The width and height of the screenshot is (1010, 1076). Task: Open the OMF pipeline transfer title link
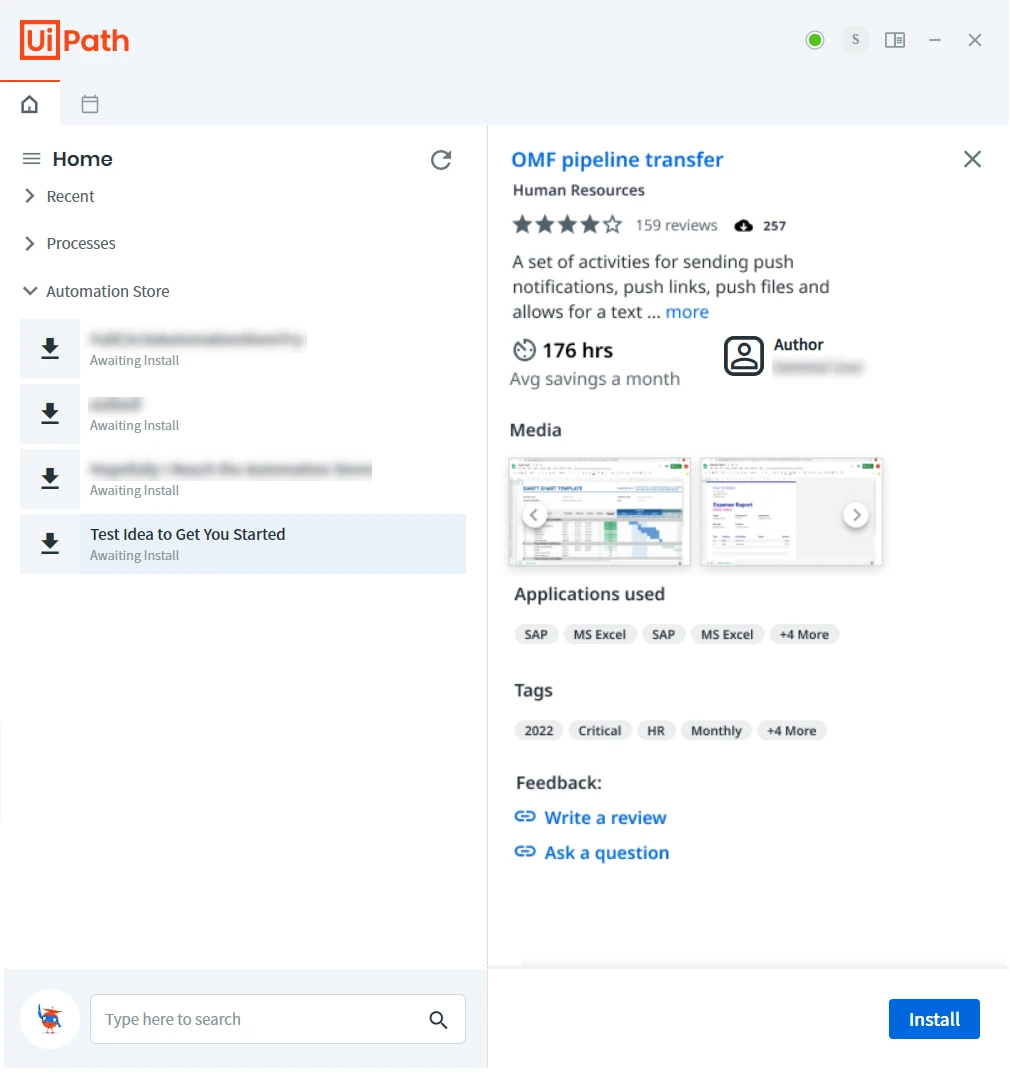point(617,160)
